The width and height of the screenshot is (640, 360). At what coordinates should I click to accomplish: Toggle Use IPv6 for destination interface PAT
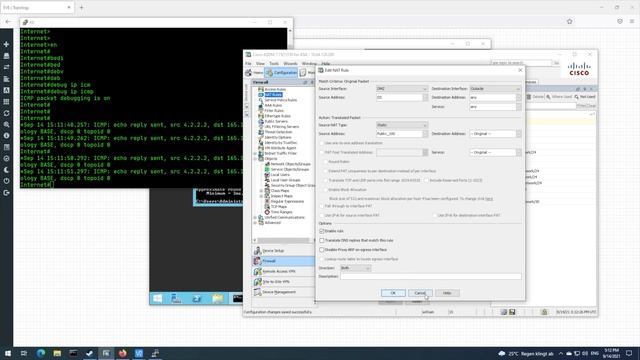pyautogui.click(x=435, y=215)
